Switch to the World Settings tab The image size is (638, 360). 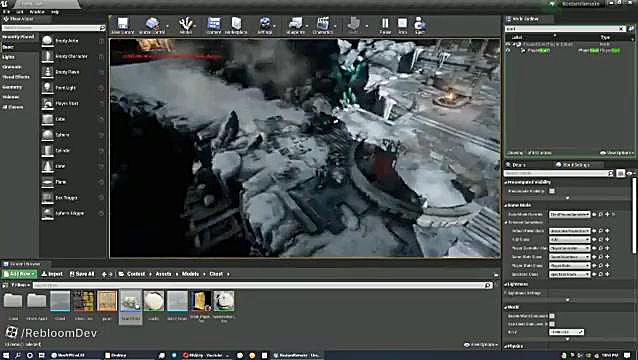click(572, 165)
